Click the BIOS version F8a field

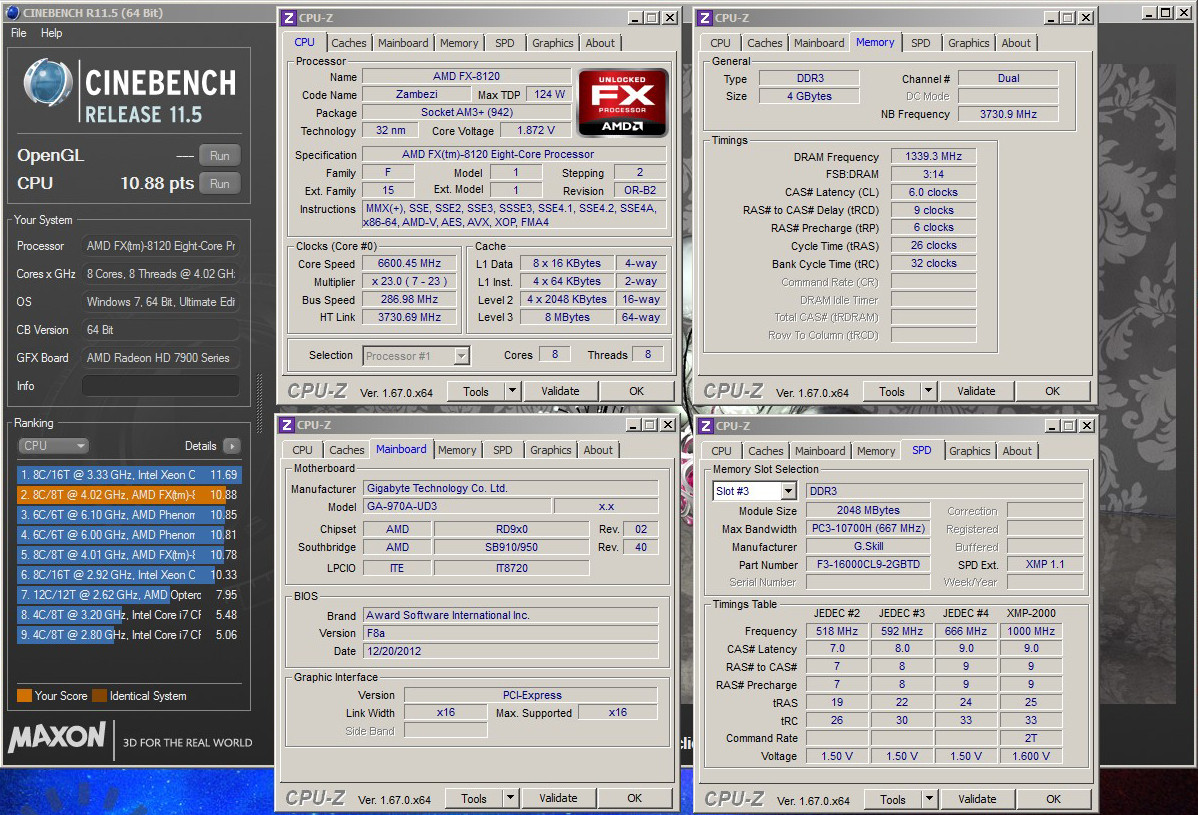point(510,633)
